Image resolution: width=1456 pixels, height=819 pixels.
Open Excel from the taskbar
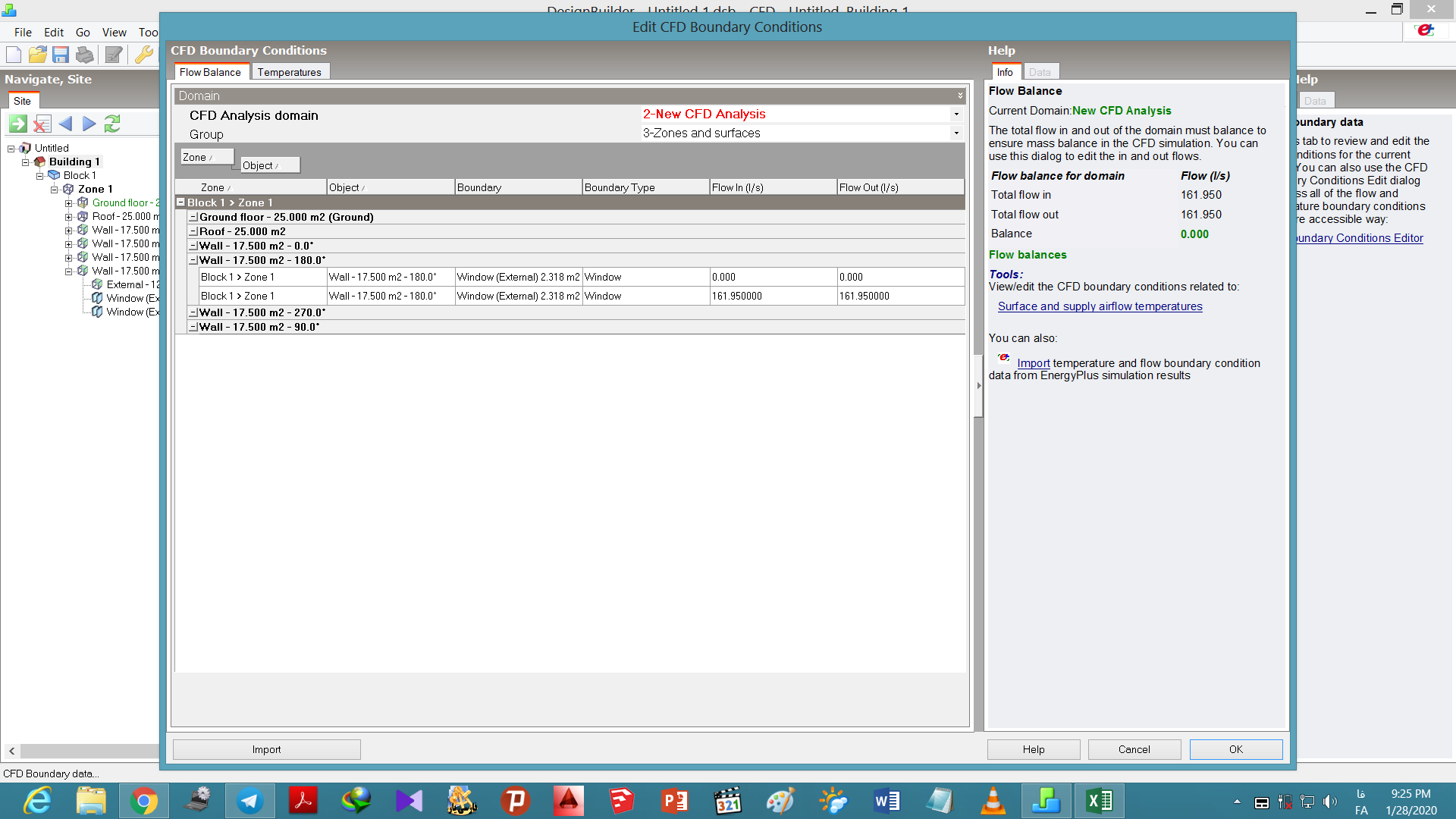[x=1099, y=801]
